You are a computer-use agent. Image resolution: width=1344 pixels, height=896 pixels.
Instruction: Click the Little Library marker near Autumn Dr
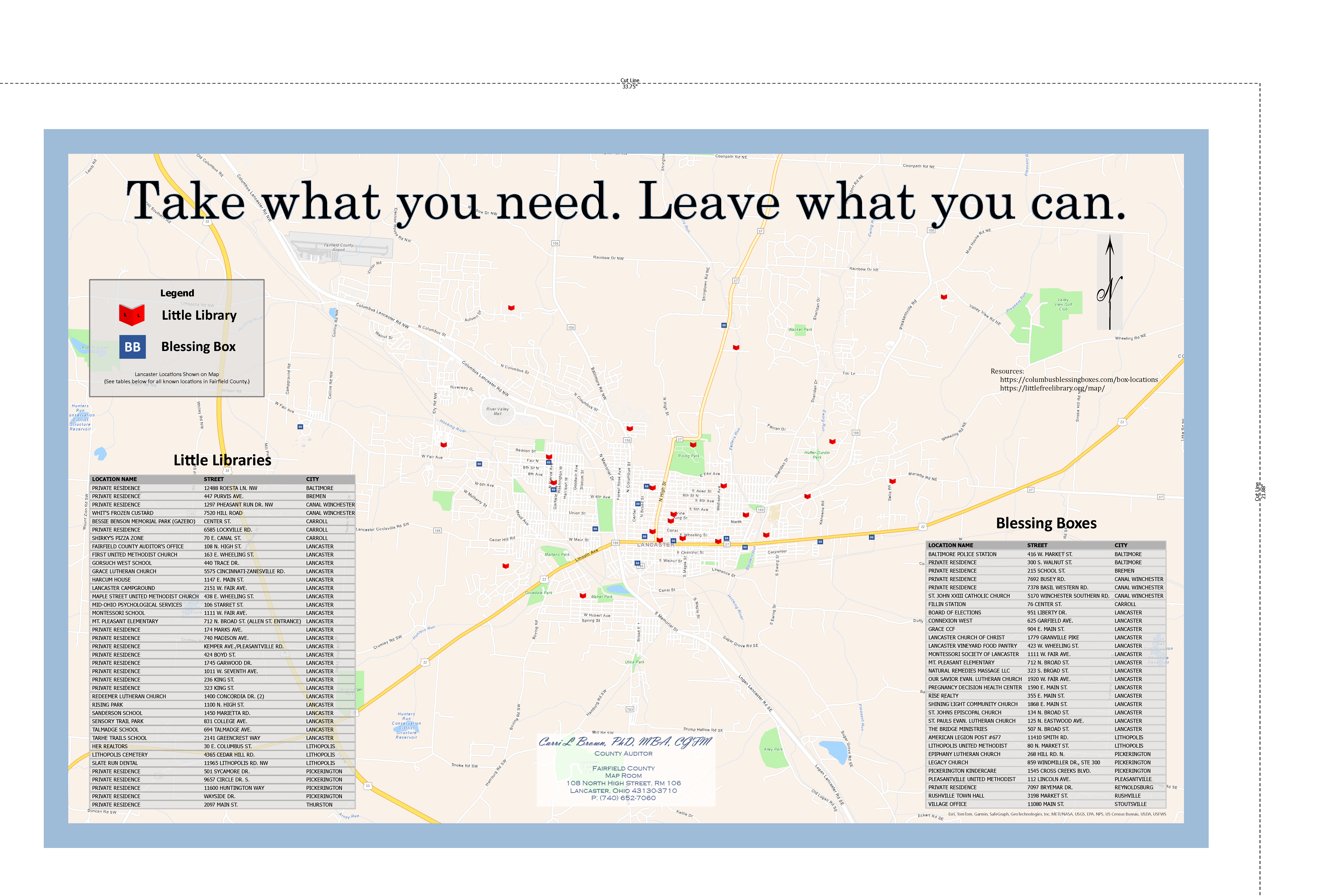tap(511, 307)
